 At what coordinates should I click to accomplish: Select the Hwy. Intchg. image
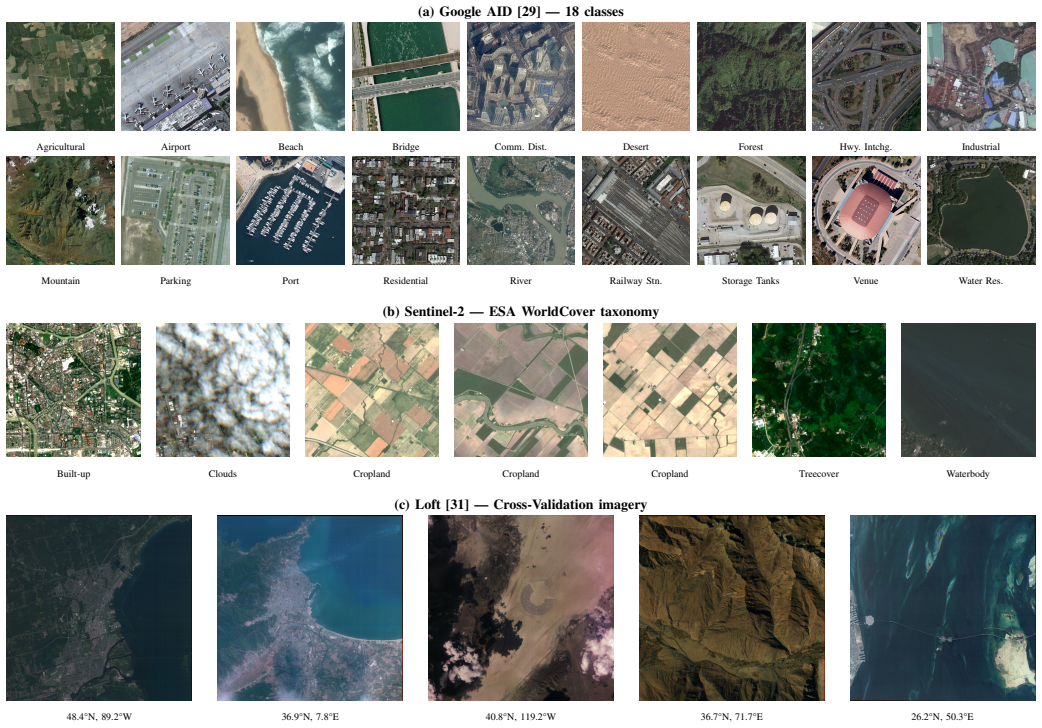point(866,76)
